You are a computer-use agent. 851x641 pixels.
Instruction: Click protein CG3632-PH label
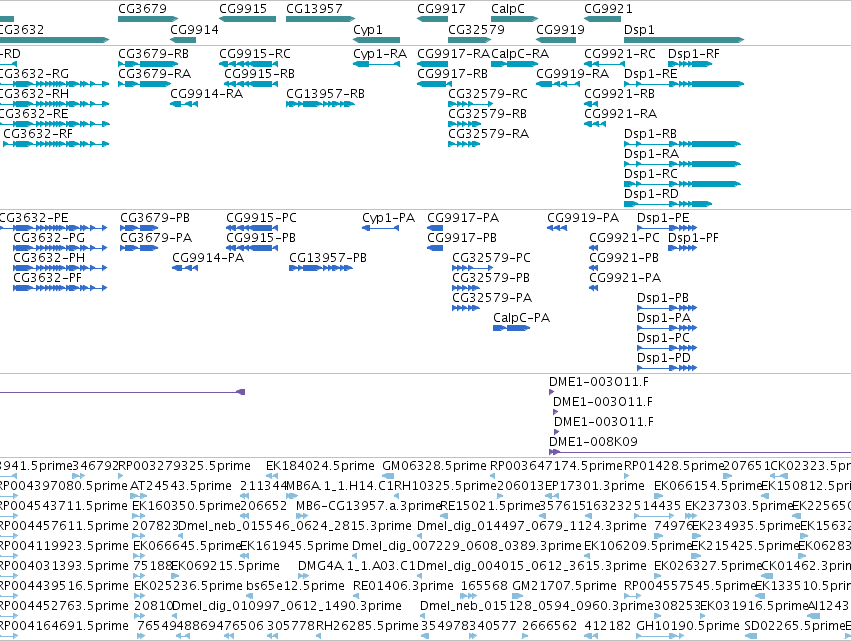(x=49, y=258)
